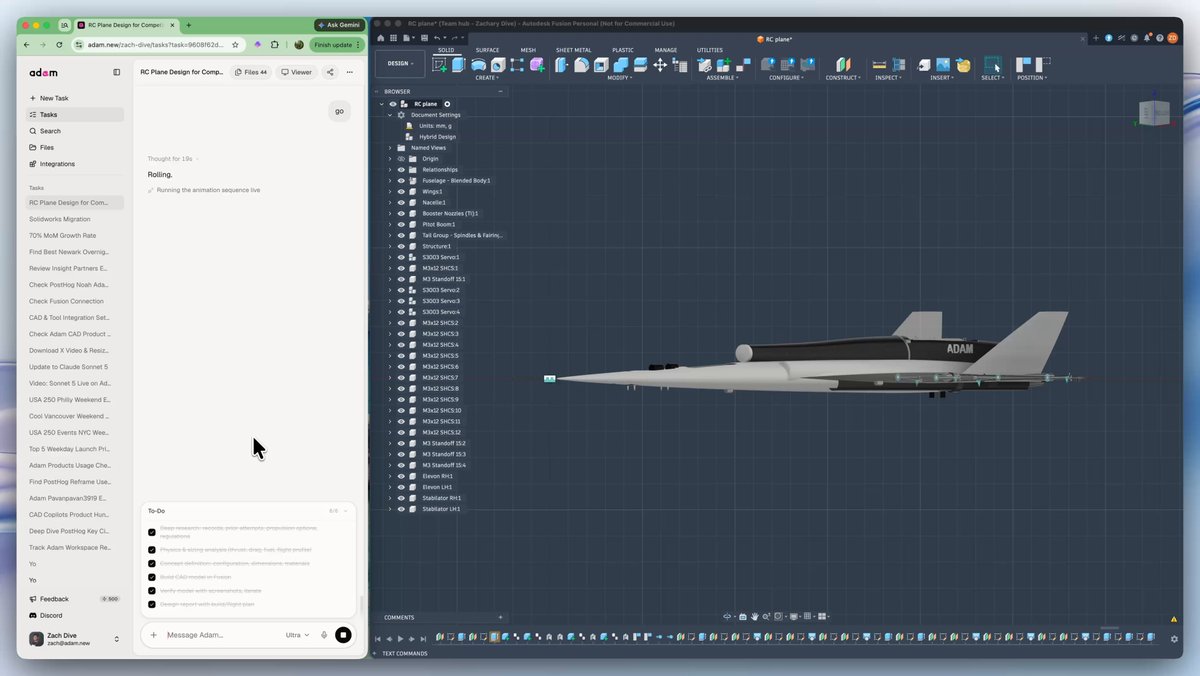Click the ViewCube in the viewport corner

(x=1155, y=112)
